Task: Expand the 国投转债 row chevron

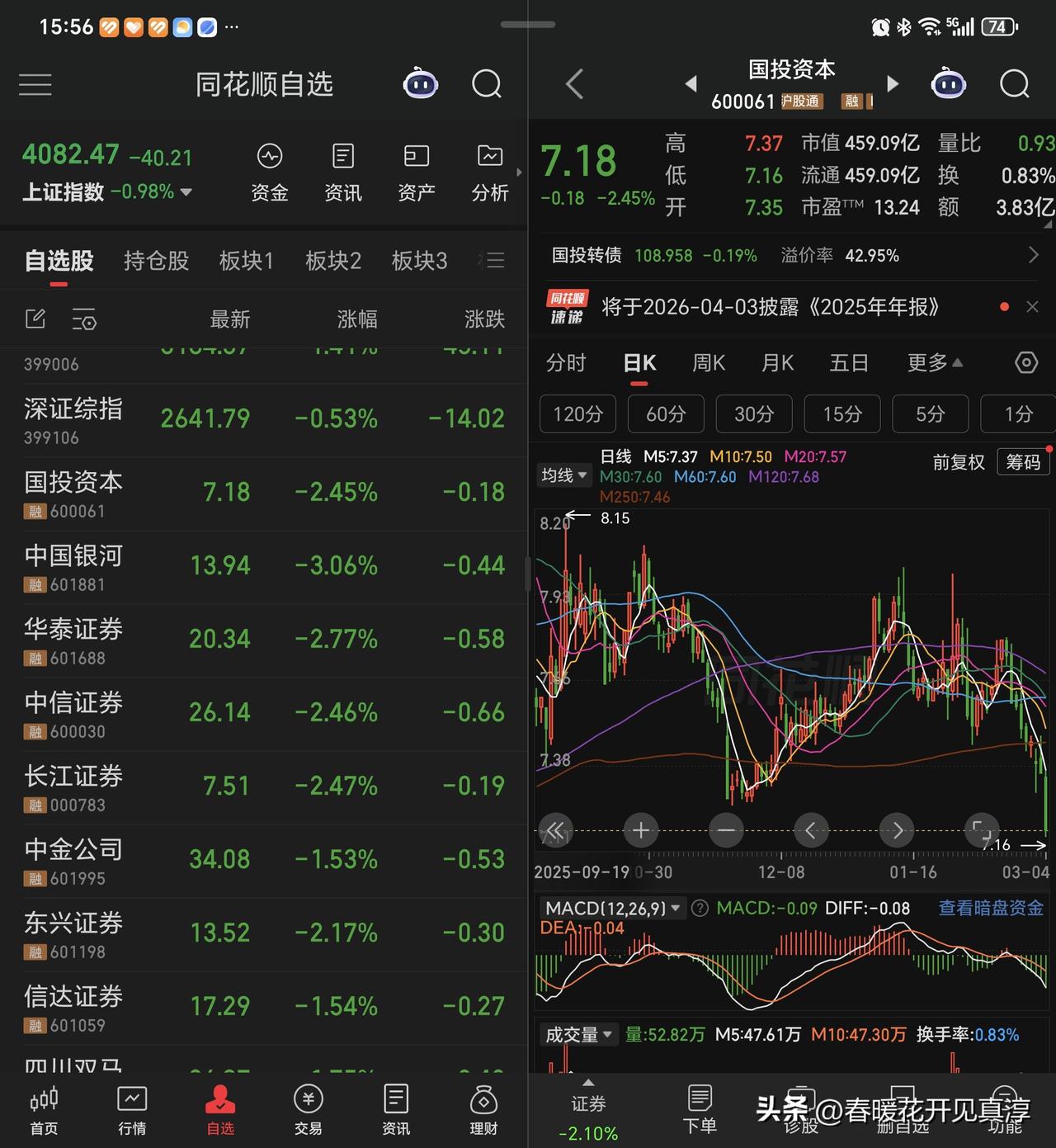Action: pyautogui.click(x=1033, y=256)
